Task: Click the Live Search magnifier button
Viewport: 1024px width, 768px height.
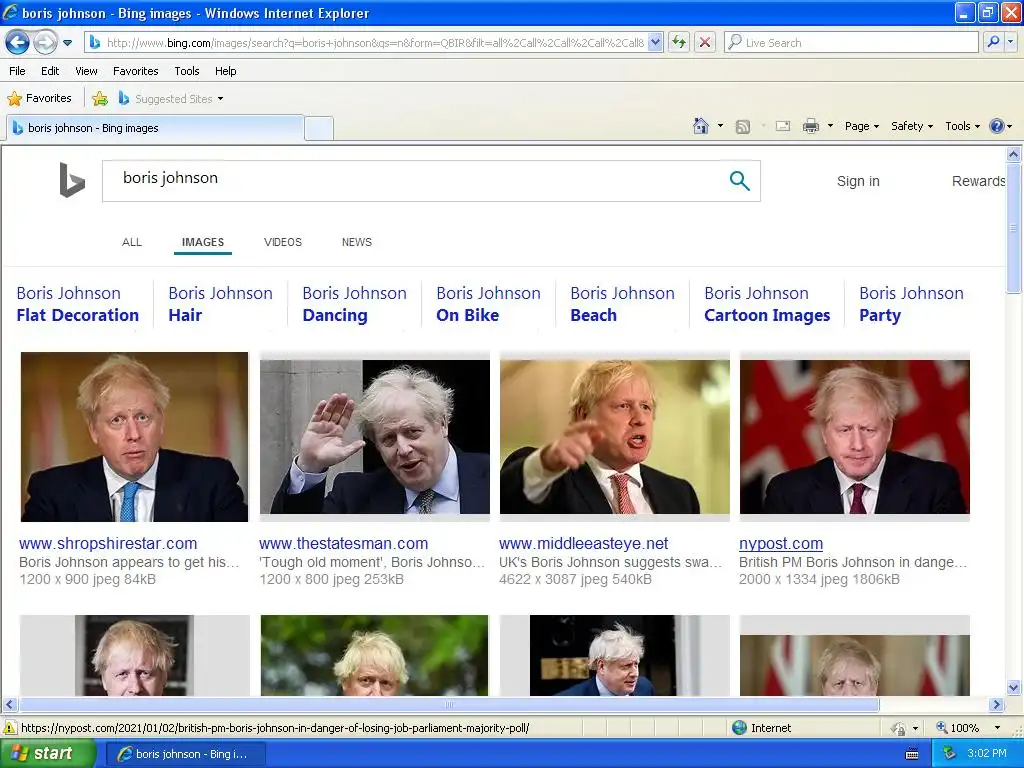Action: [993, 43]
